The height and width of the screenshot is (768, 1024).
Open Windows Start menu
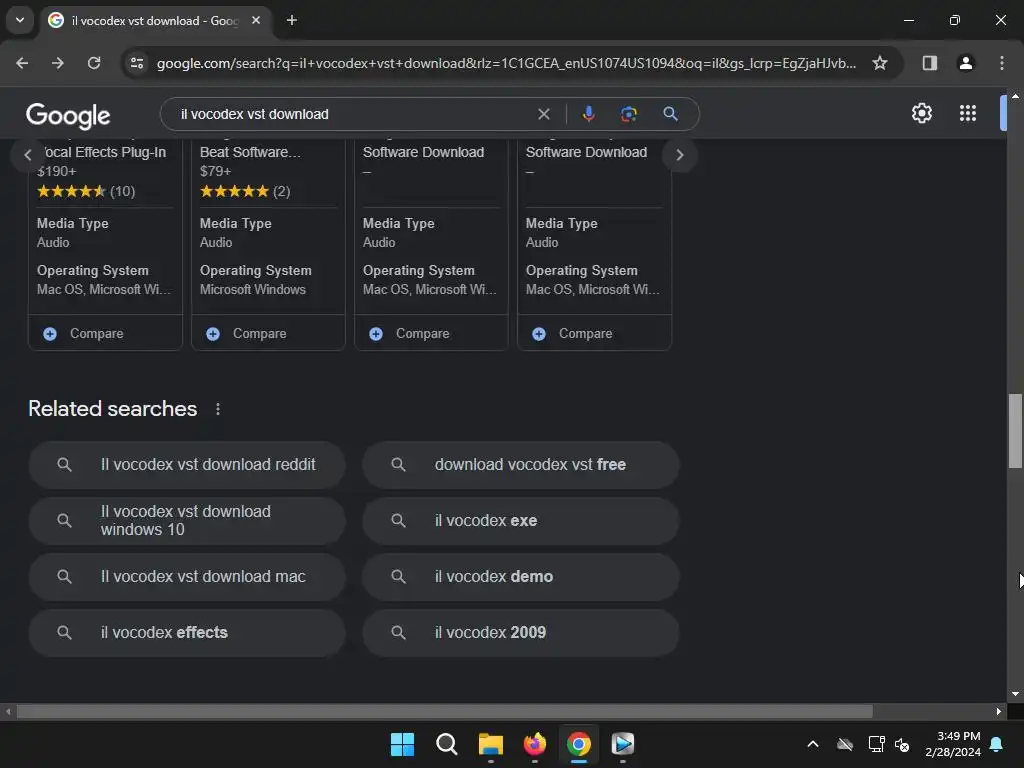point(402,744)
